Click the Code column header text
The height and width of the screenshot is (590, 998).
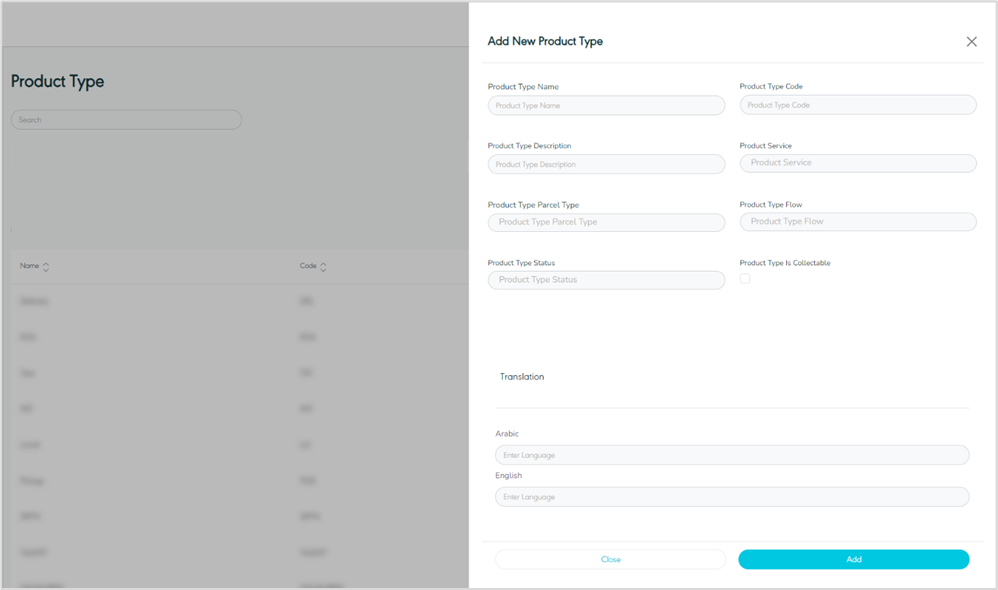(x=308, y=266)
